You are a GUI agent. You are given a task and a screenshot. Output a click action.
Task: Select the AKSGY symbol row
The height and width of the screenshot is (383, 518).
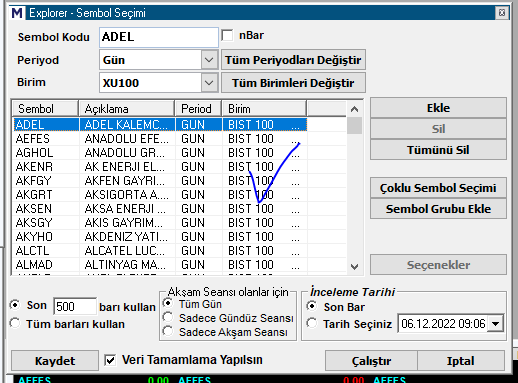(x=160, y=223)
